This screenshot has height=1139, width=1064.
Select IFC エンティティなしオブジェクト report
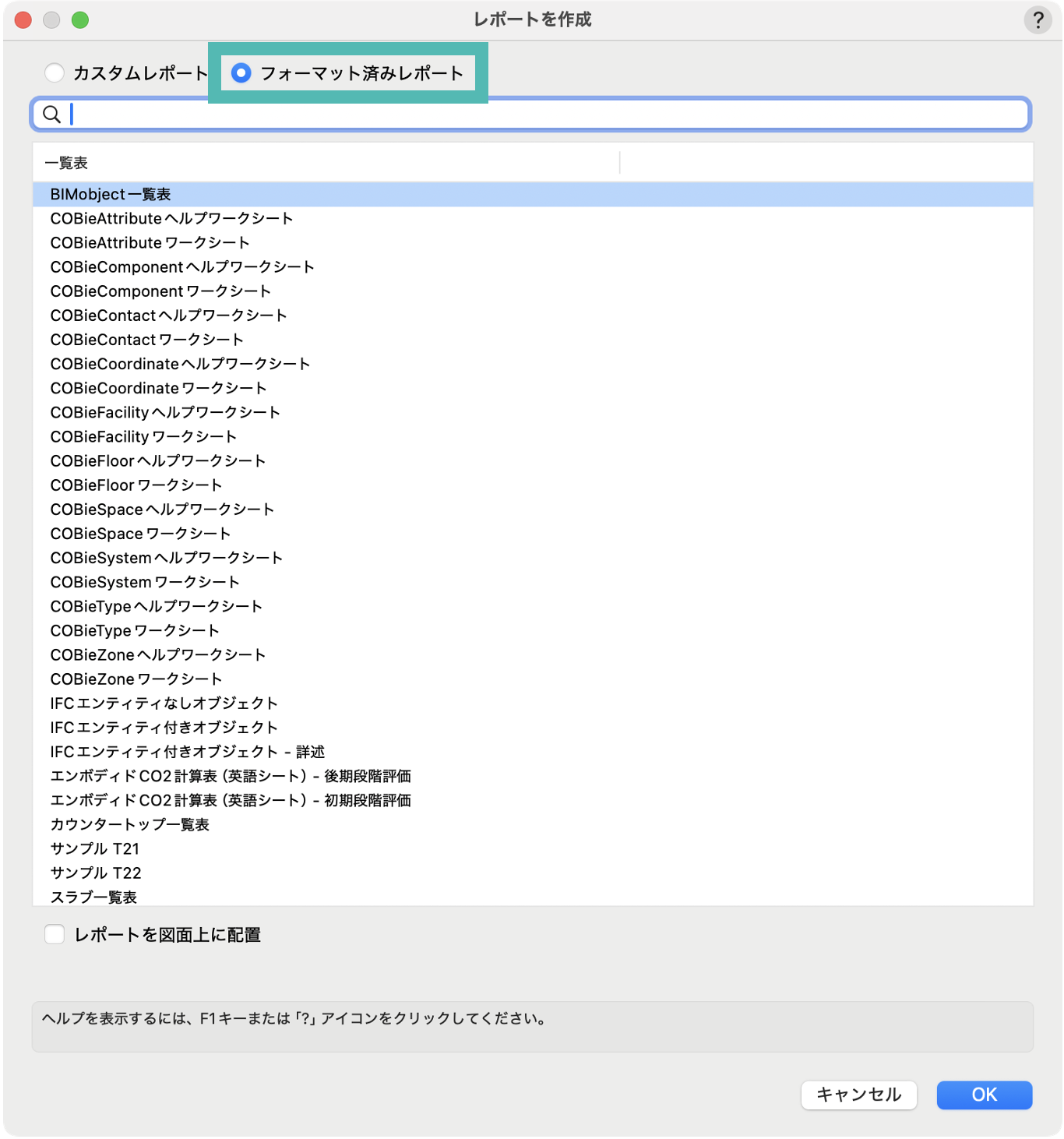(164, 703)
